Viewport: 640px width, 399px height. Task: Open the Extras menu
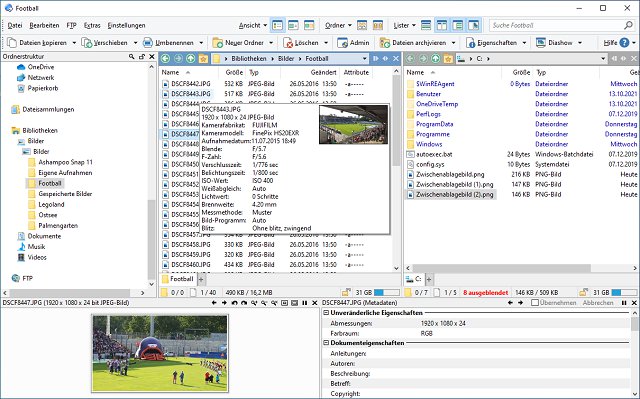click(92, 25)
